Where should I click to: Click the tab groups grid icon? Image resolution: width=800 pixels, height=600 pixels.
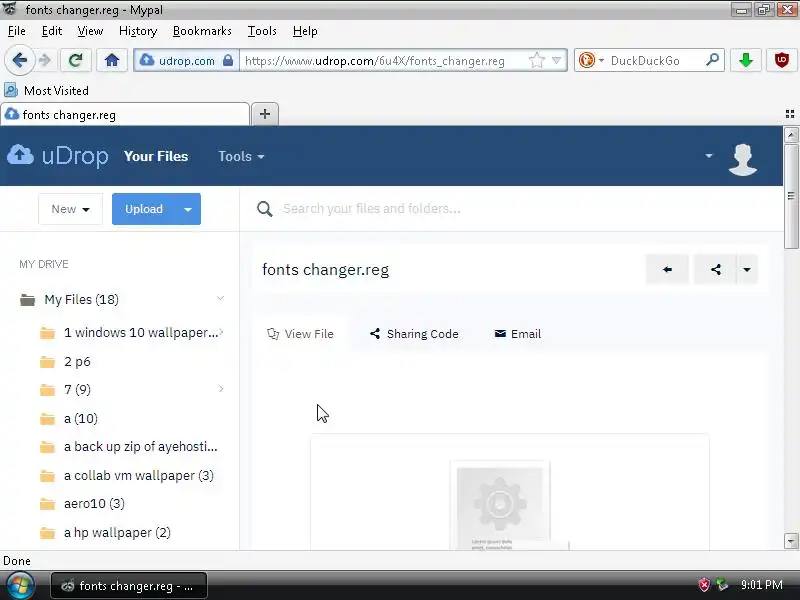click(790, 114)
